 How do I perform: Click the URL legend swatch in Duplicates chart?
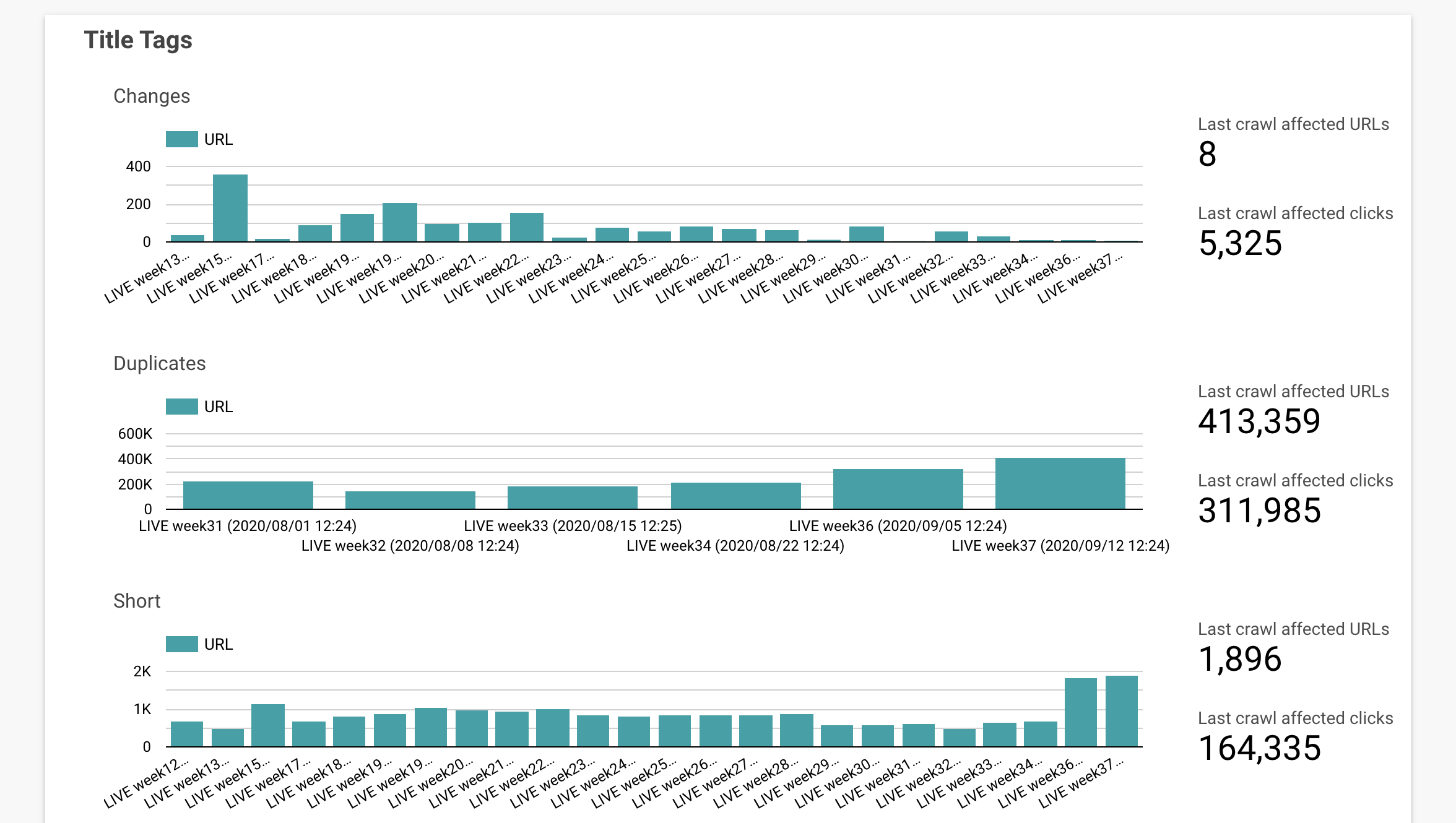[x=182, y=407]
